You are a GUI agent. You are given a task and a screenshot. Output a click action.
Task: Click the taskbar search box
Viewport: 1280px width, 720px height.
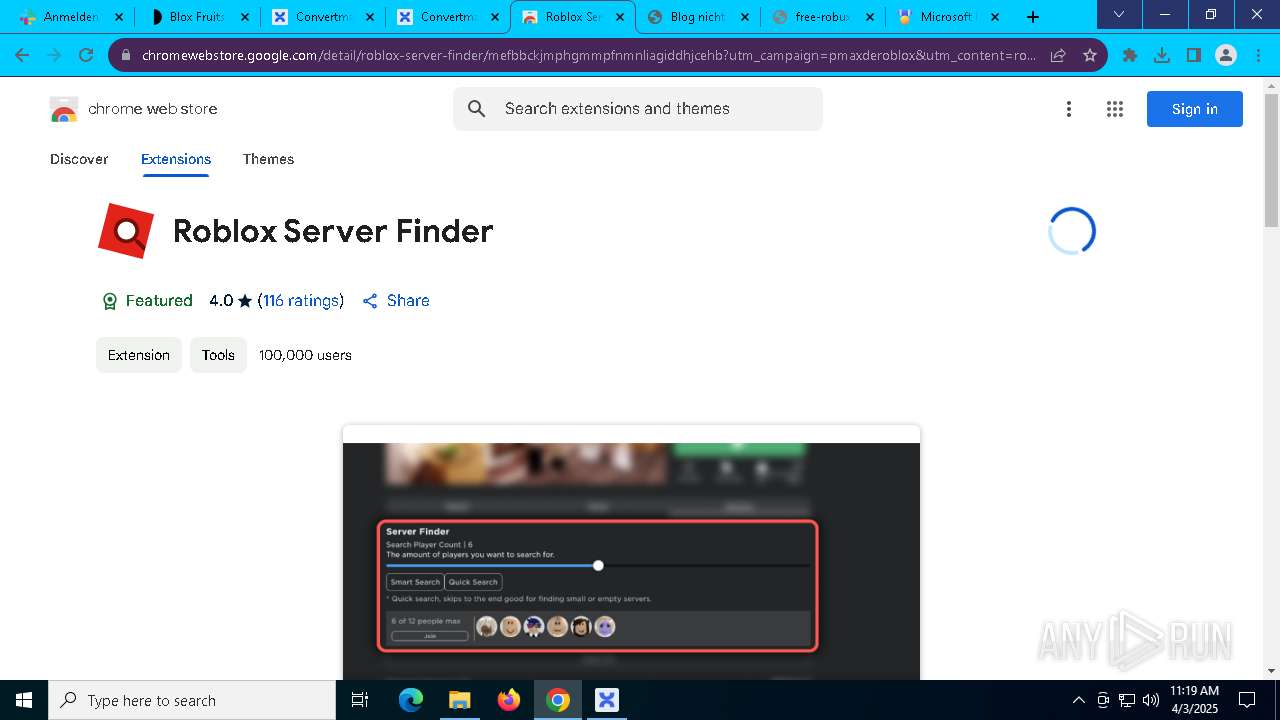click(x=192, y=700)
